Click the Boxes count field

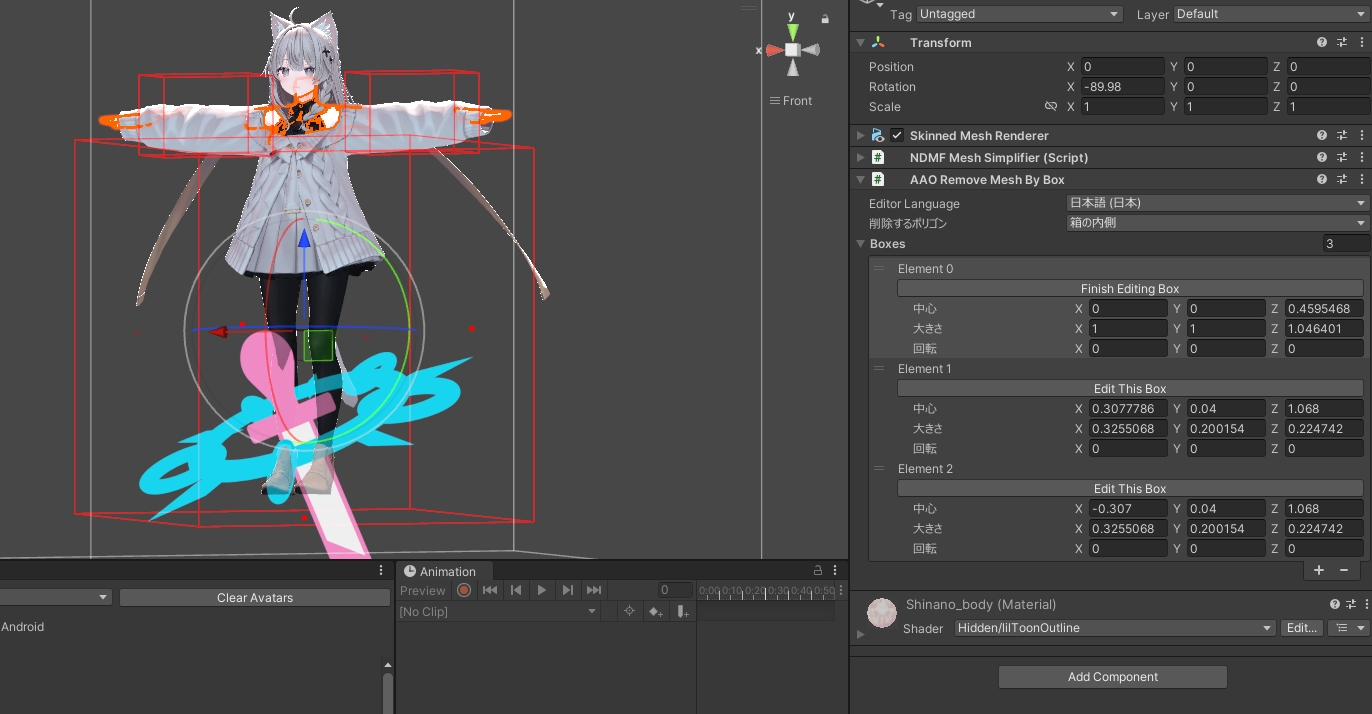pyautogui.click(x=1346, y=243)
